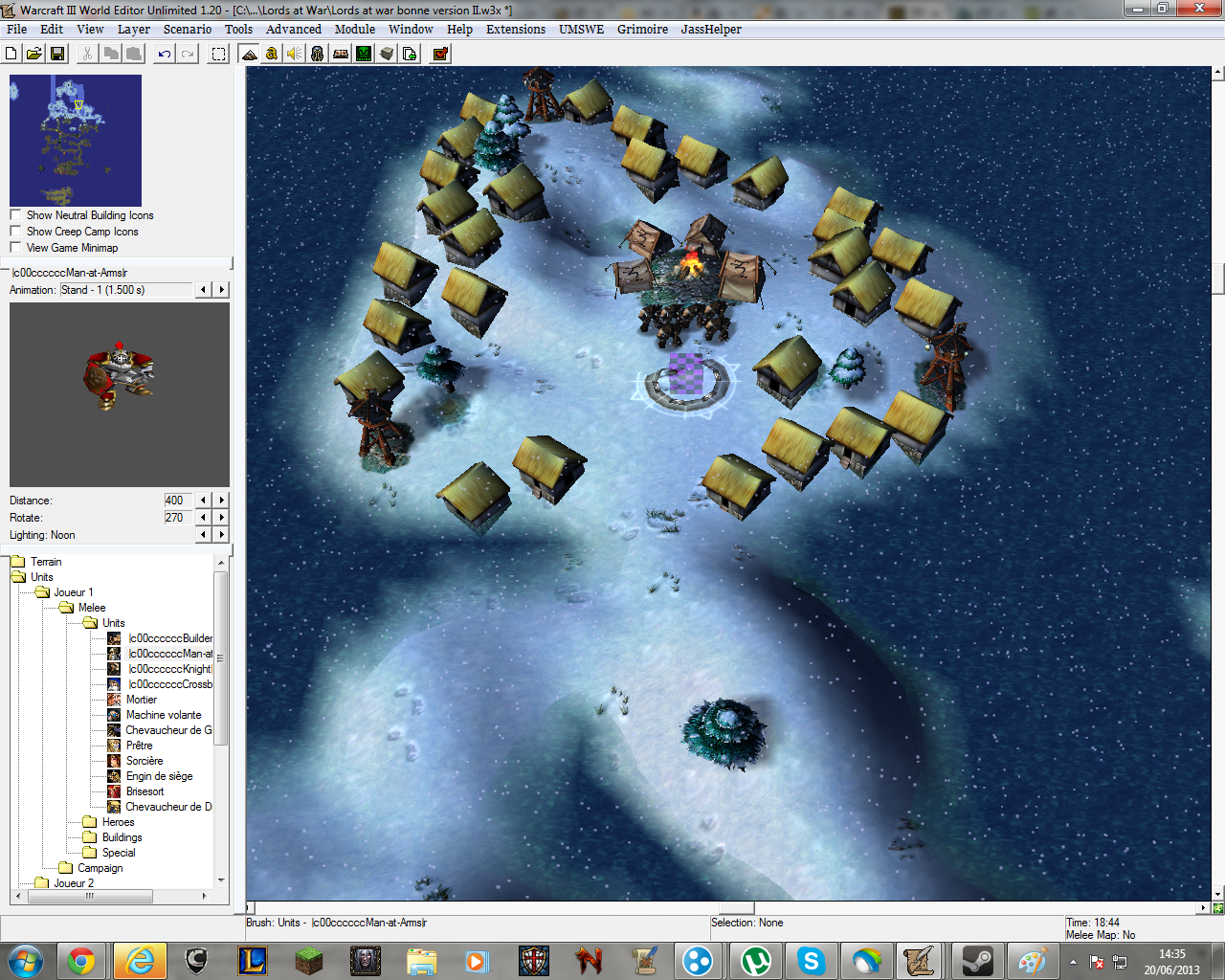Open Minecraft from the taskbar
The image size is (1225, 980).
click(309, 961)
